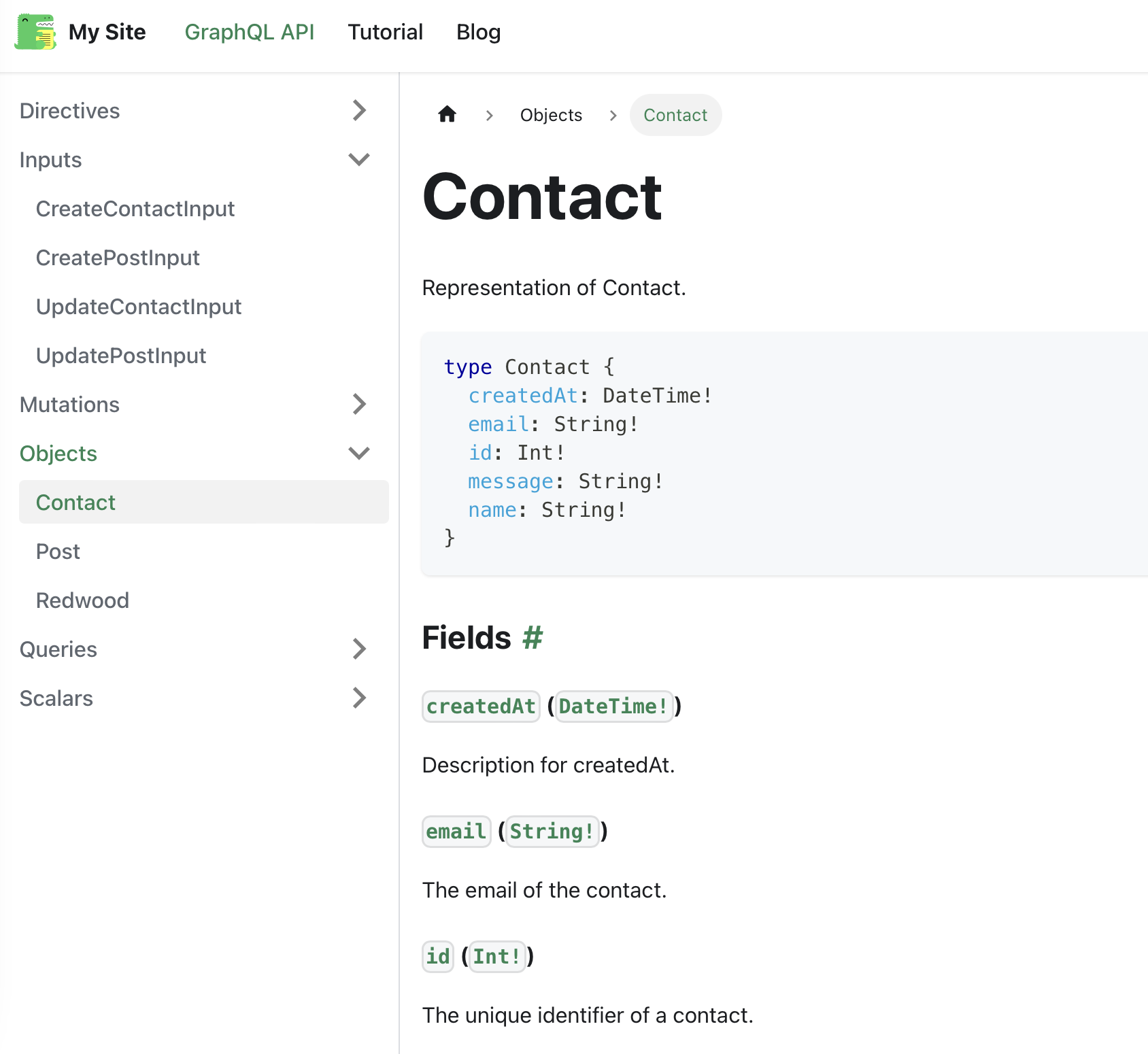Collapse the Inputs section
The height and width of the screenshot is (1054, 1148).
[x=358, y=159]
